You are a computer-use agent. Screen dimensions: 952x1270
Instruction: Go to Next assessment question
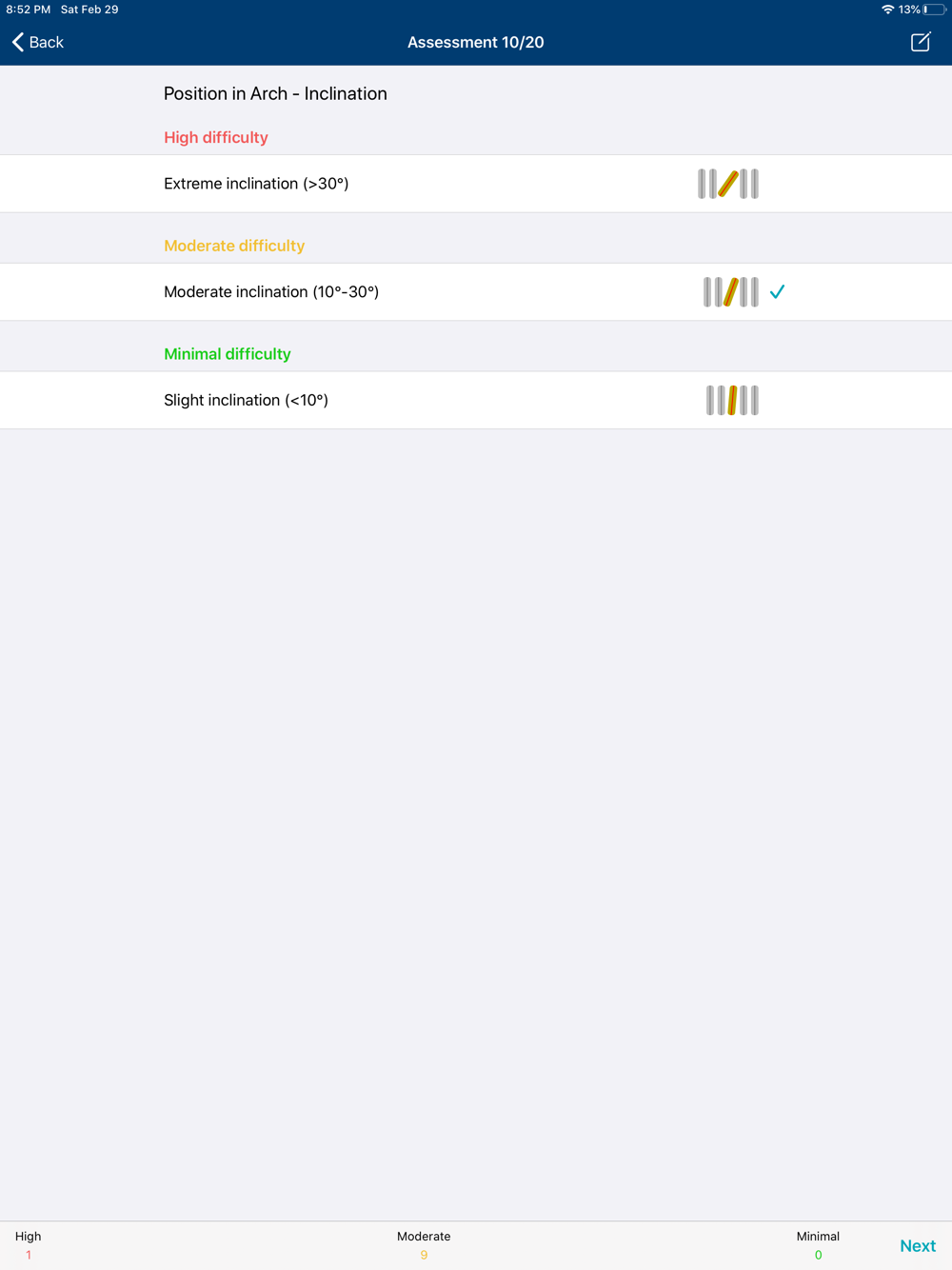coord(918,1245)
